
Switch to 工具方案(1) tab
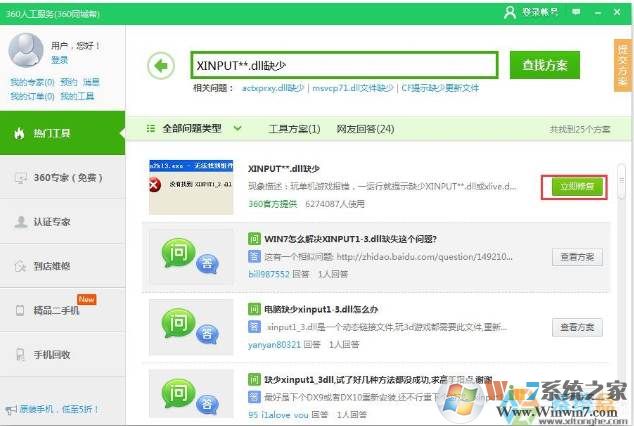pos(294,129)
